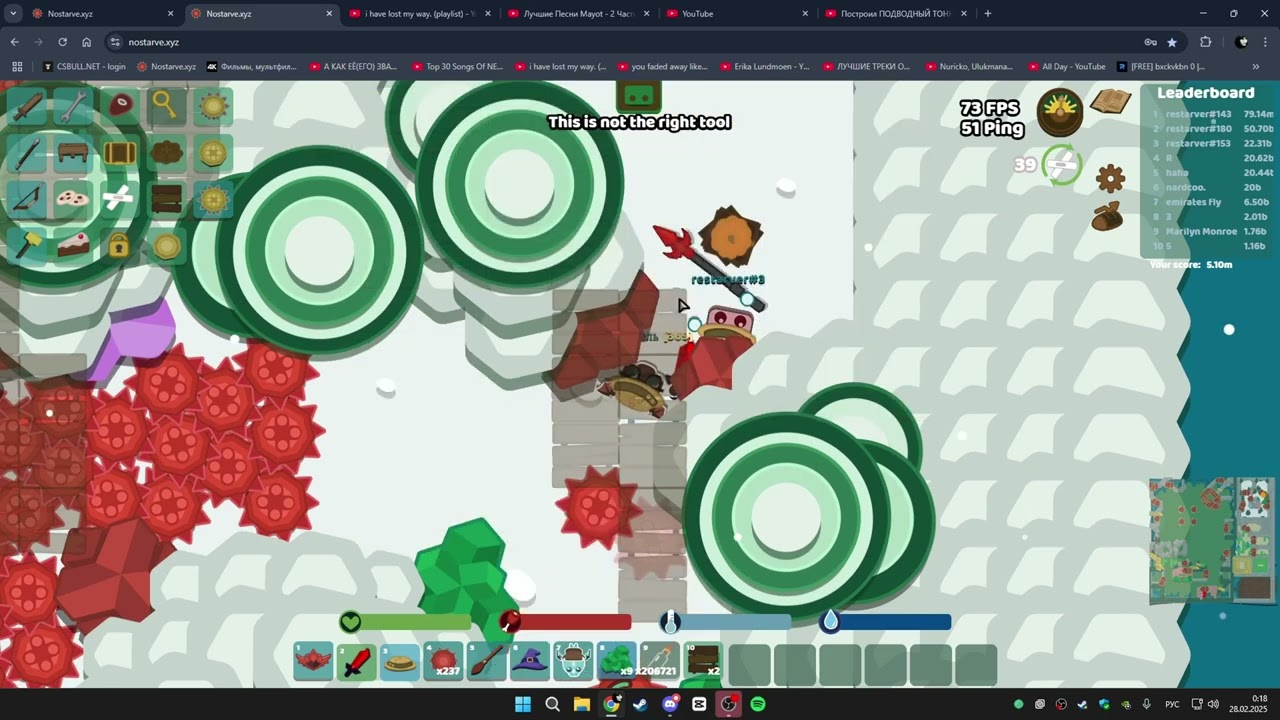Open a new browser tab

[x=988, y=14]
